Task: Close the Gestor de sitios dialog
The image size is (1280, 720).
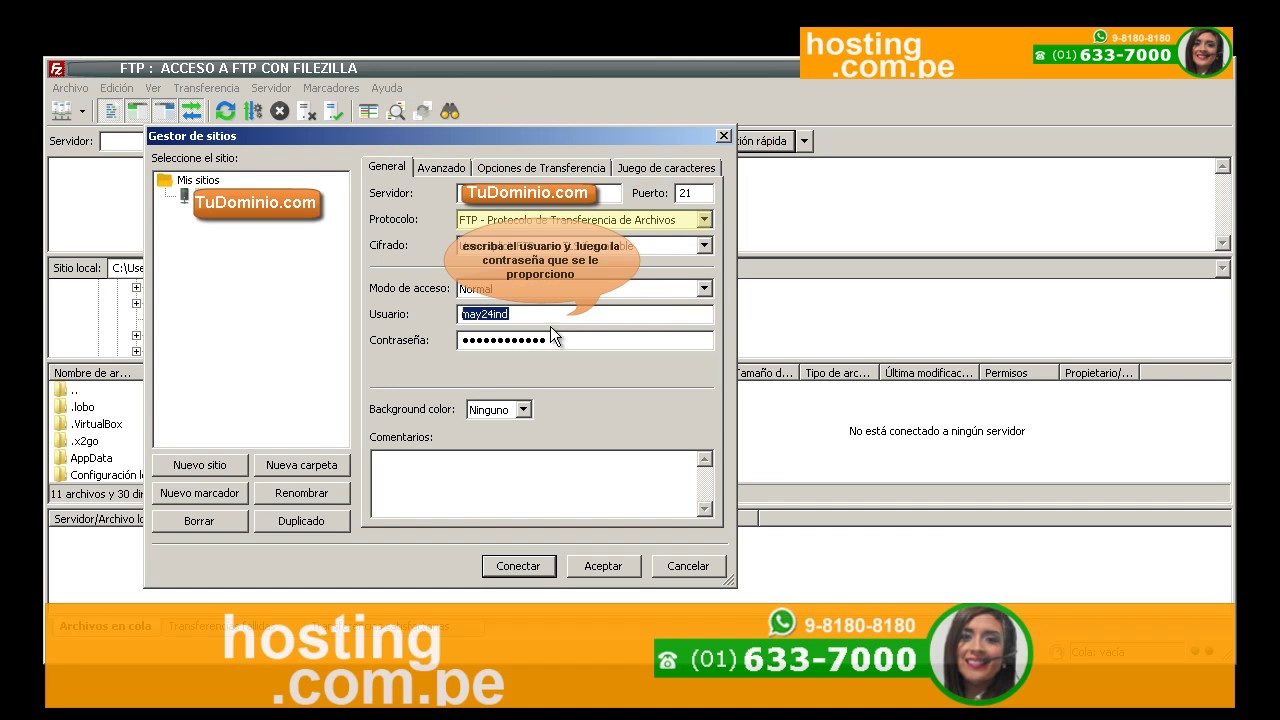Action: 724,136
